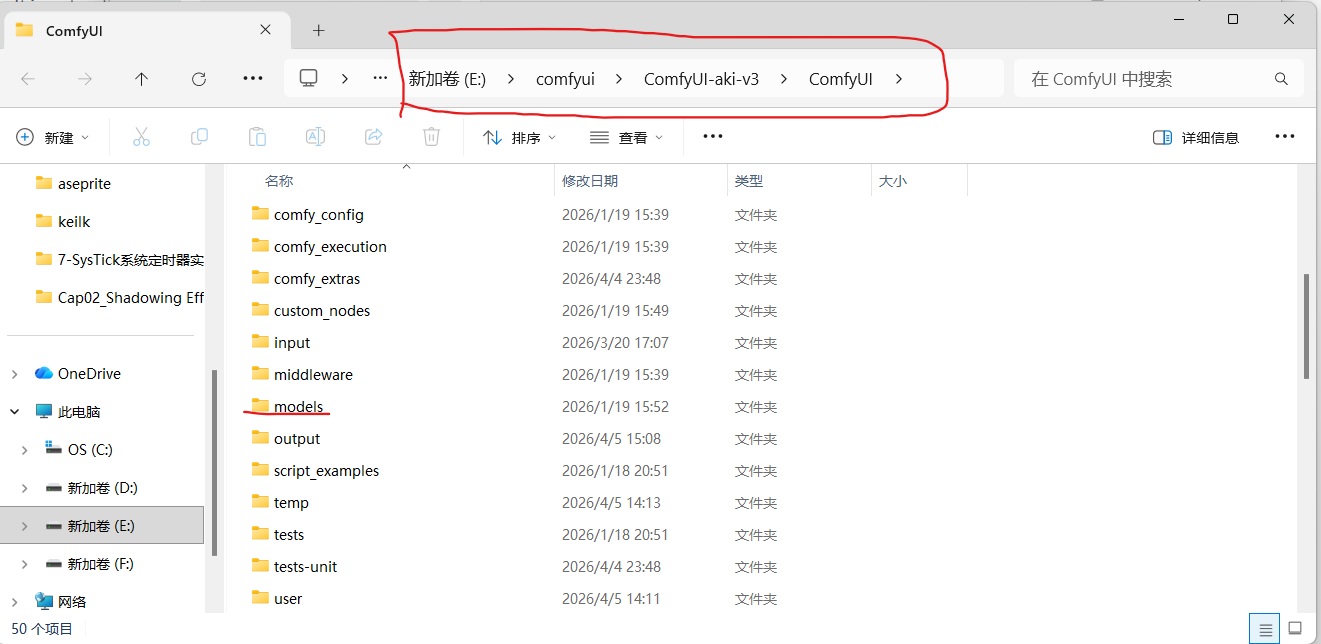
Task: Expand hidden breadcrumb path ellipsis
Action: 380,79
